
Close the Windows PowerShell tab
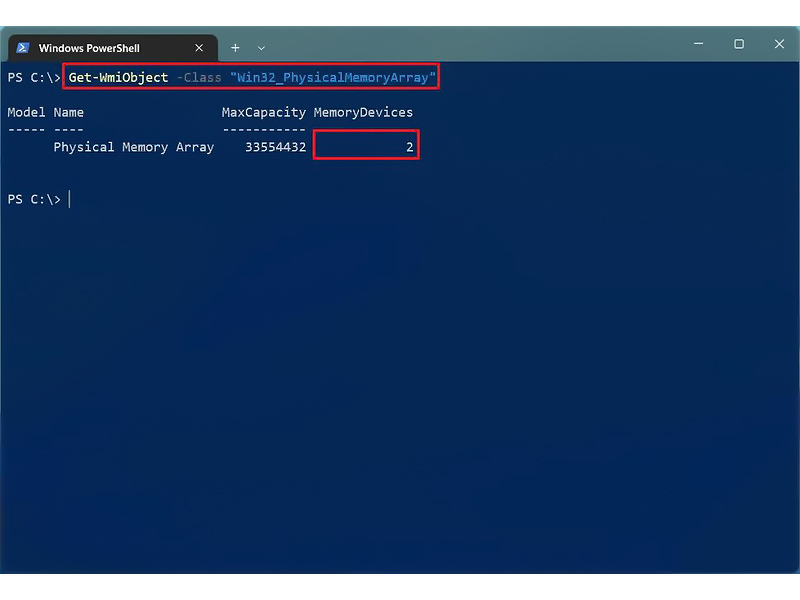(199, 48)
